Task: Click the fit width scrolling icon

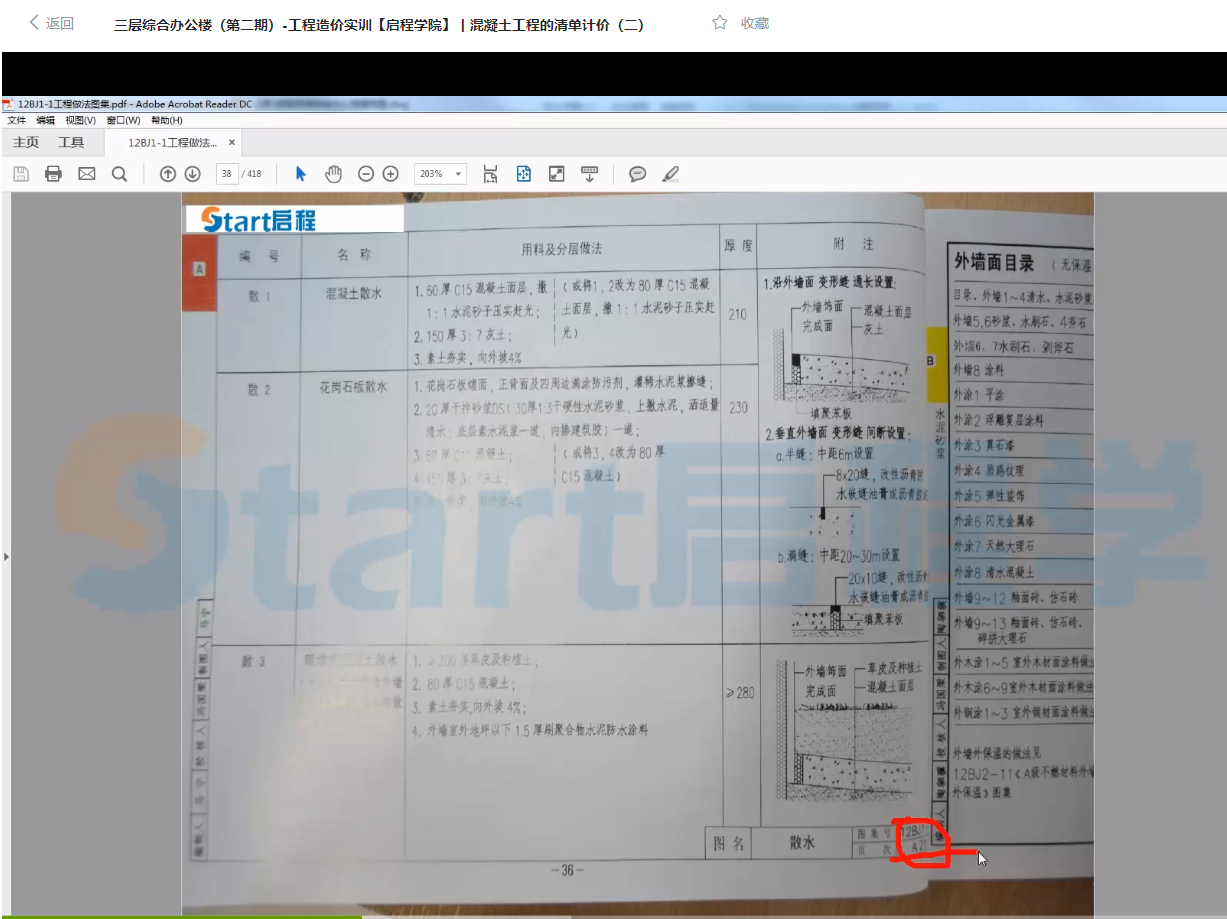Action: [x=490, y=174]
